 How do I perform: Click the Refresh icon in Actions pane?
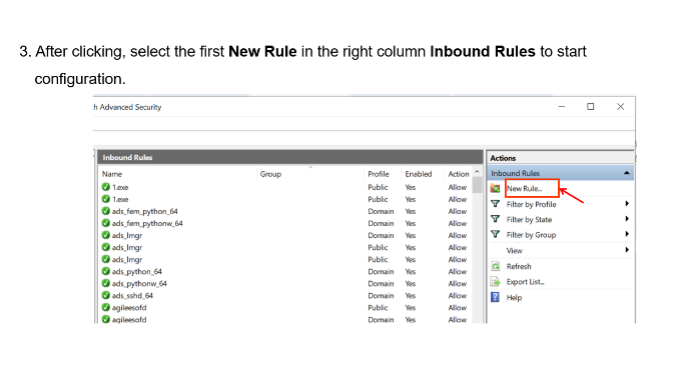pyautogui.click(x=495, y=266)
